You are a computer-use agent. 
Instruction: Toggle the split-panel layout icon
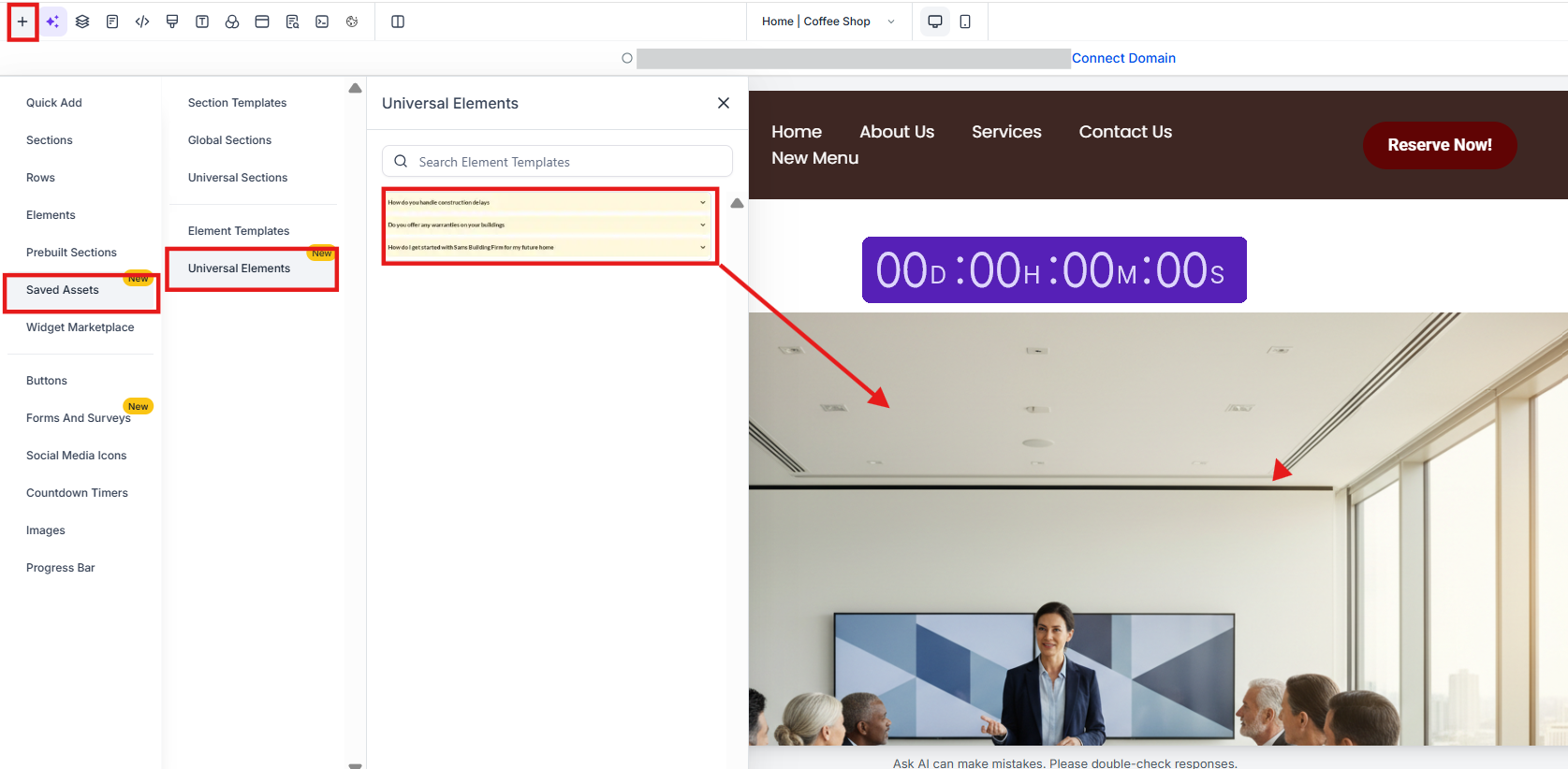(398, 22)
